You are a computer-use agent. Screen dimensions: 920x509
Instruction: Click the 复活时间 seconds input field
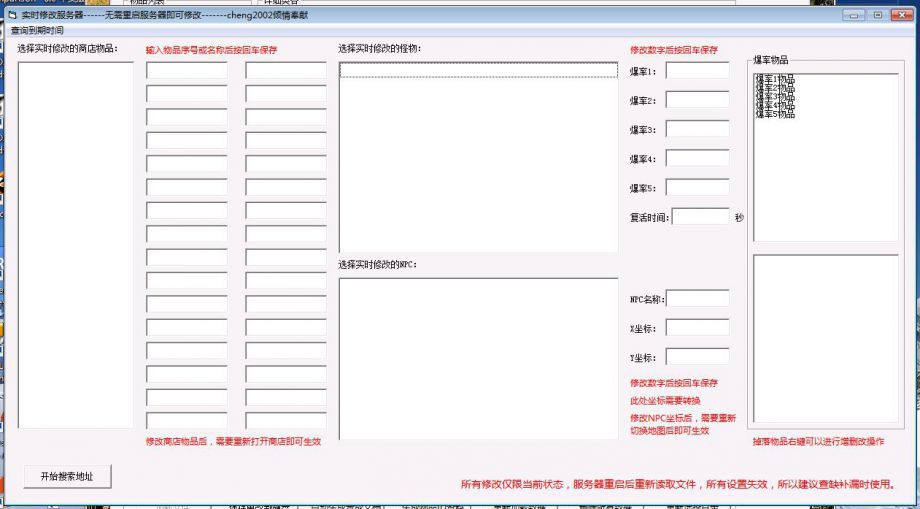pos(700,216)
